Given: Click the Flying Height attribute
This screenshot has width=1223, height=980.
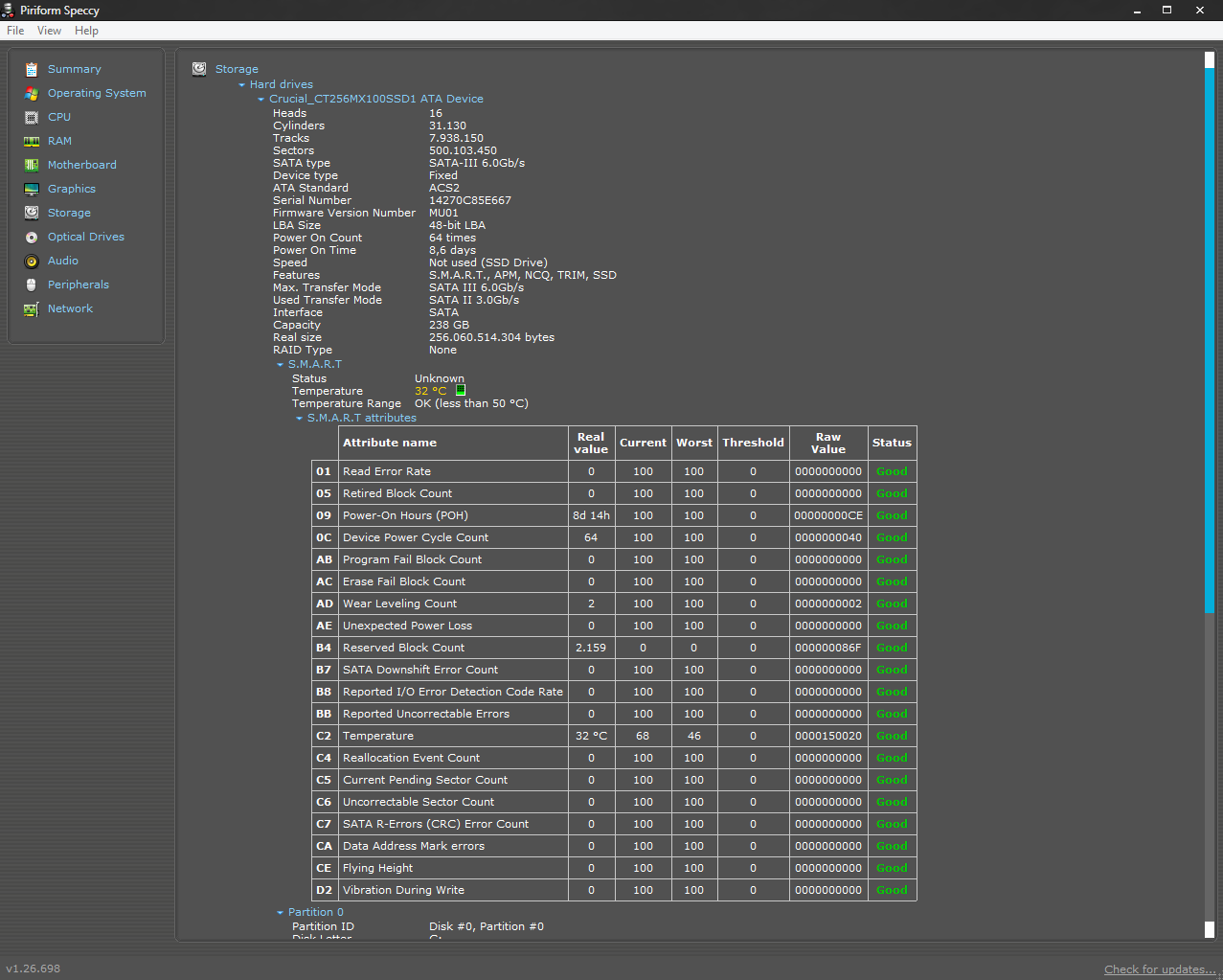Looking at the screenshot, I should 377,868.
